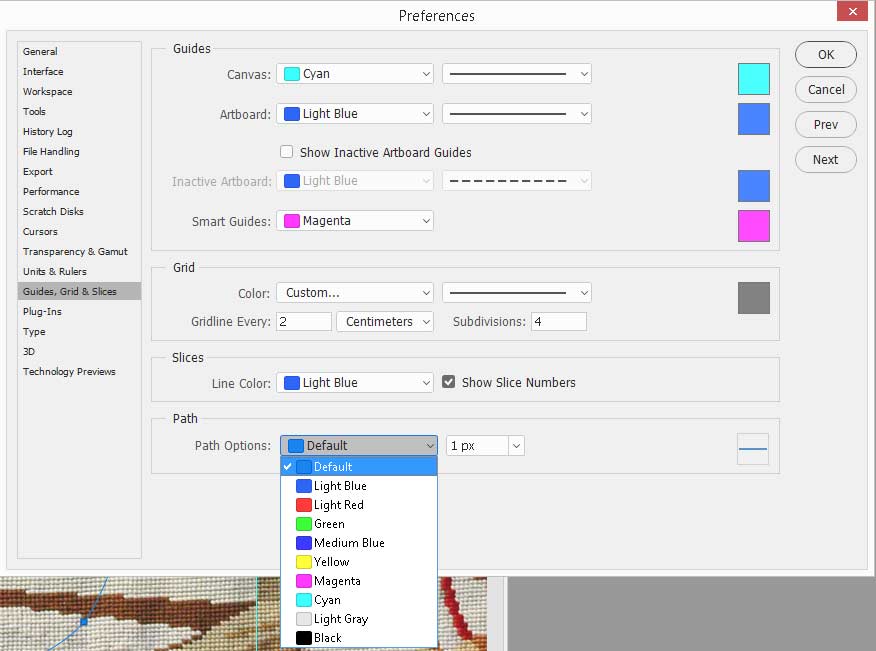
Task: Open the Slices Line Color dropdown
Action: (355, 383)
